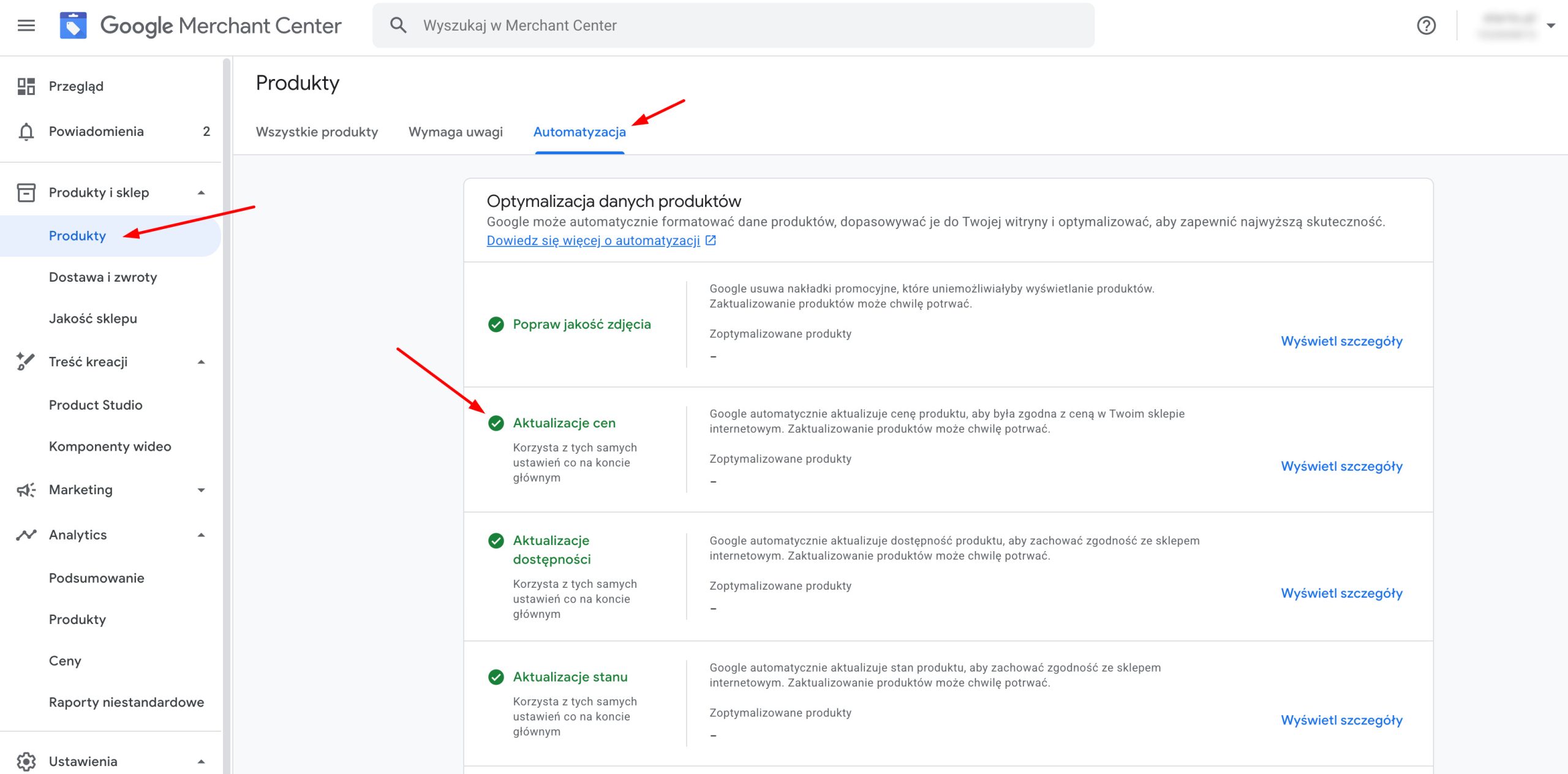Image resolution: width=1568 pixels, height=774 pixels.
Task: Click the Google Merchant Center logo
Action: [x=200, y=26]
